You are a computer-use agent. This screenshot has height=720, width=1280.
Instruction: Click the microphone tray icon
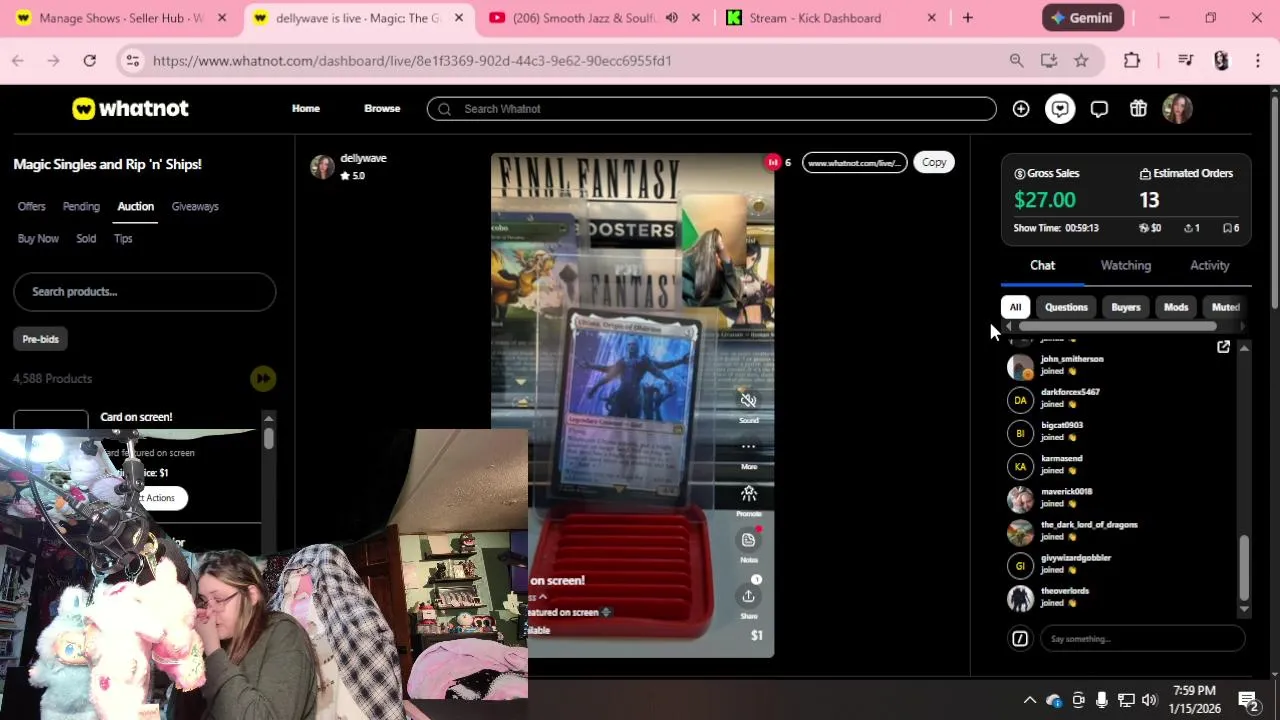1101,700
